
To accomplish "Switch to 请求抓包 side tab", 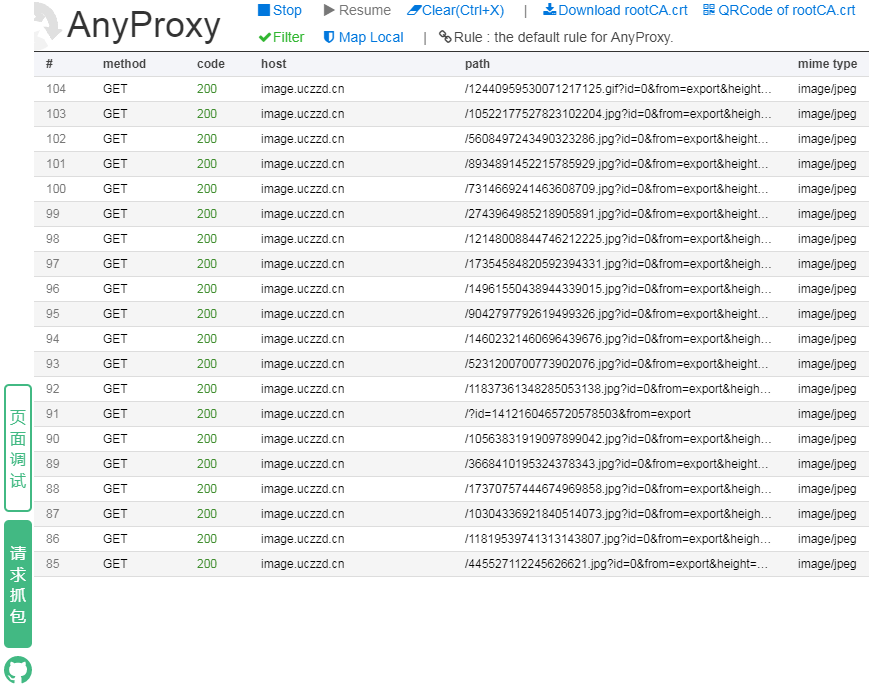I will (18, 584).
